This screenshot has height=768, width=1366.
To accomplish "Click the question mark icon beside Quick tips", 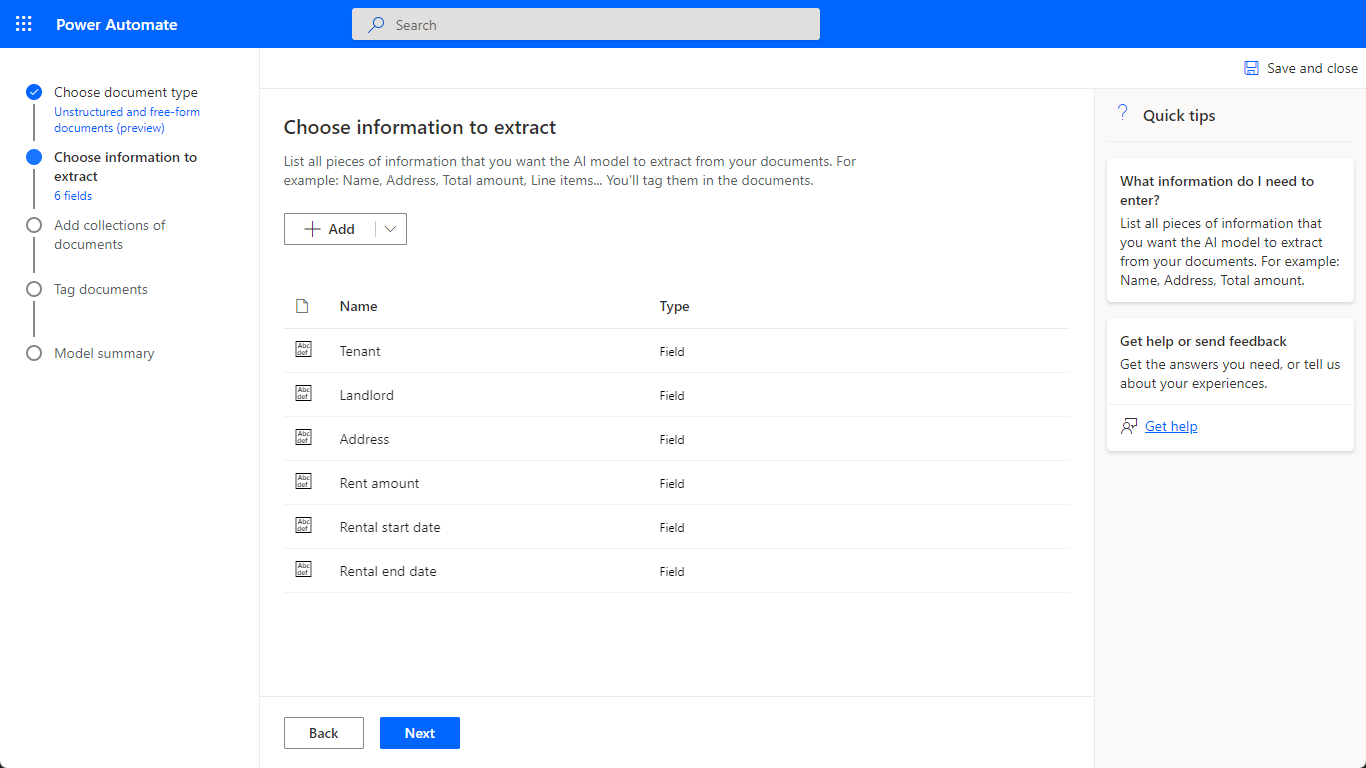I will coord(1122,113).
